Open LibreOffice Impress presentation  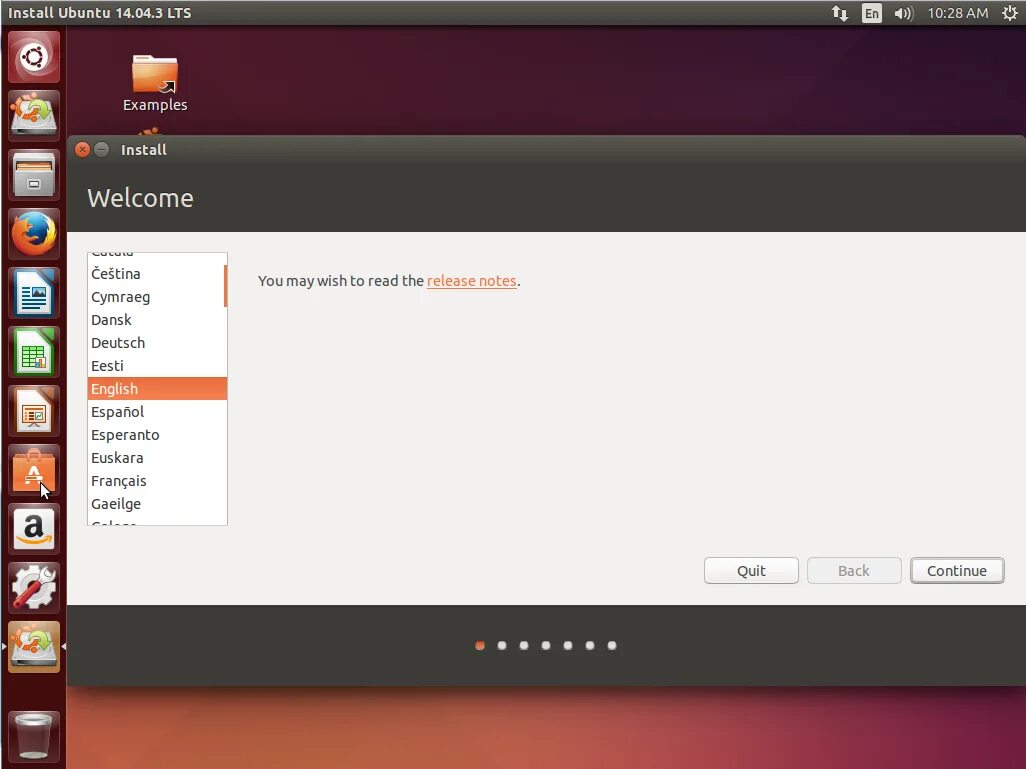coord(34,411)
